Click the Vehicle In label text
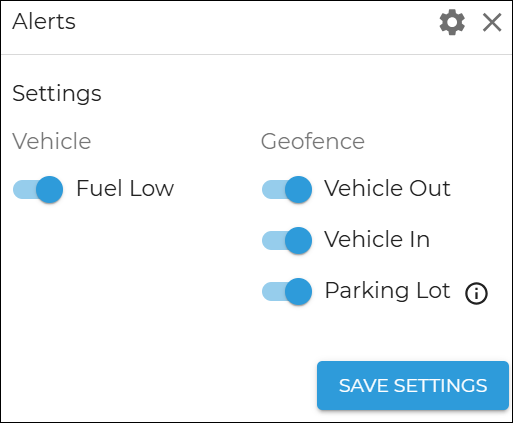The width and height of the screenshot is (513, 423). (377, 239)
